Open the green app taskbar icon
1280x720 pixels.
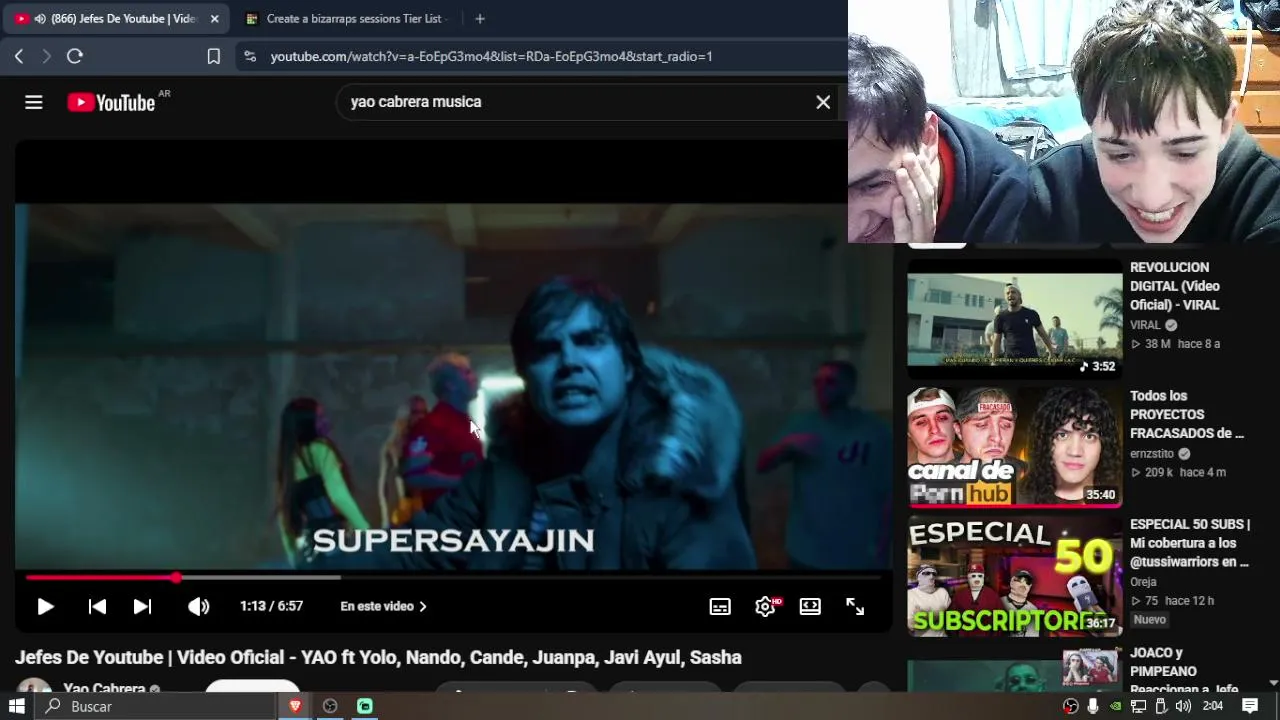coord(365,706)
